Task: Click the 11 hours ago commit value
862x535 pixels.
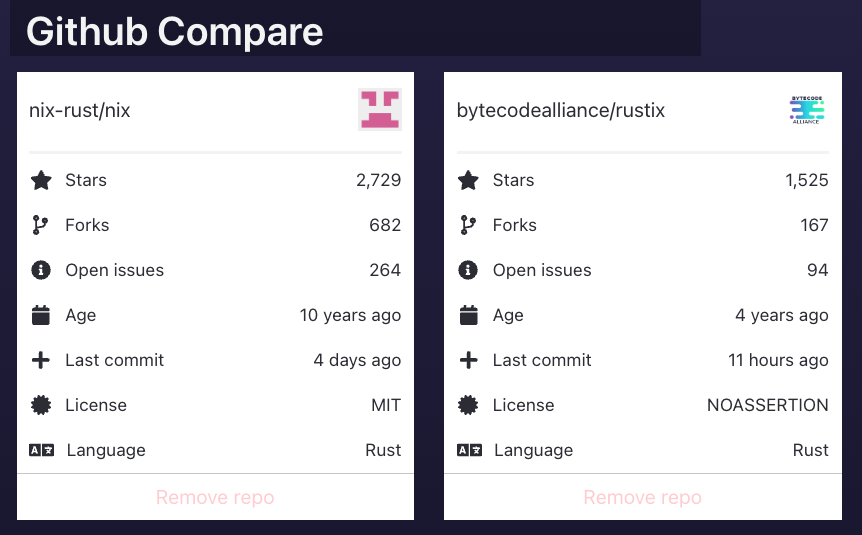Action: tap(778, 361)
